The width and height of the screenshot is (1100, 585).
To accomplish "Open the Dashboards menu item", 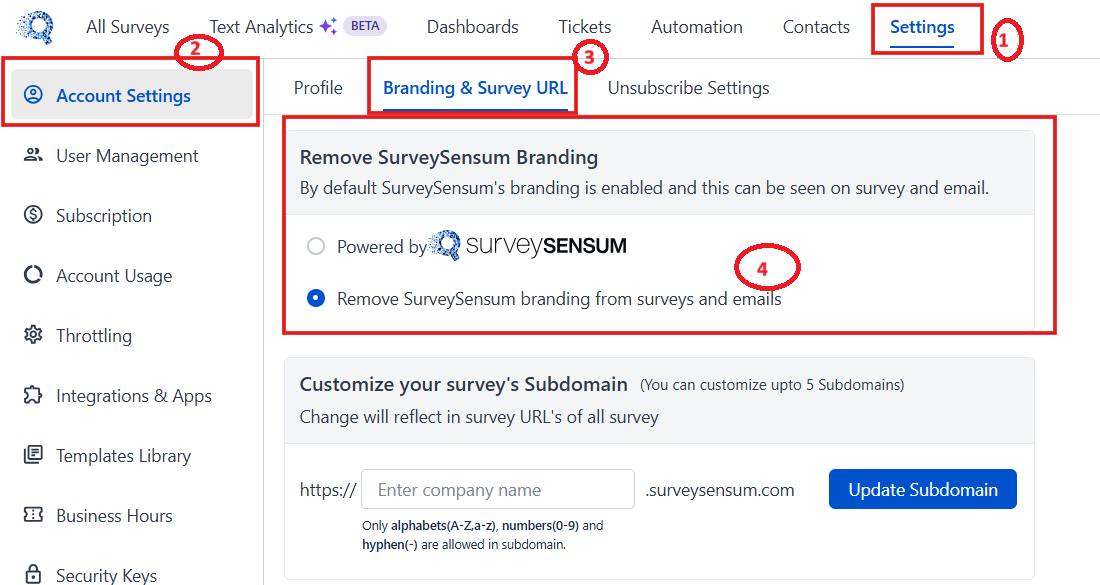I will click(472, 27).
